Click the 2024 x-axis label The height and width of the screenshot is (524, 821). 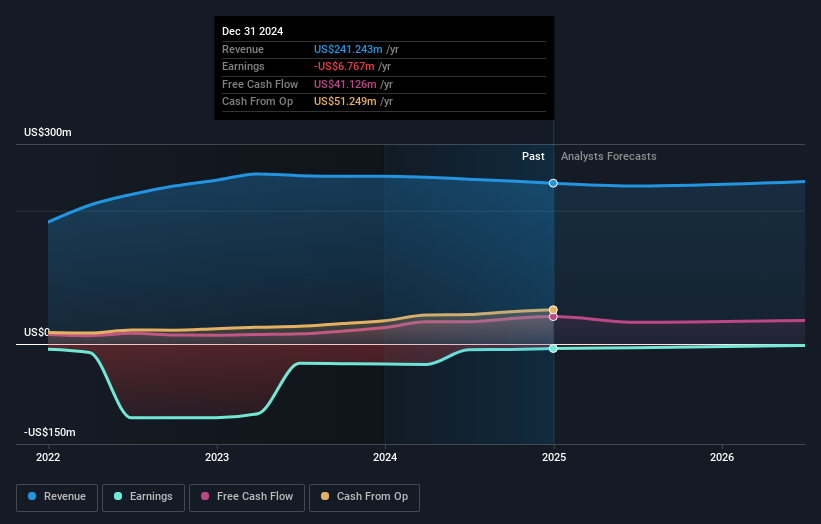point(385,457)
